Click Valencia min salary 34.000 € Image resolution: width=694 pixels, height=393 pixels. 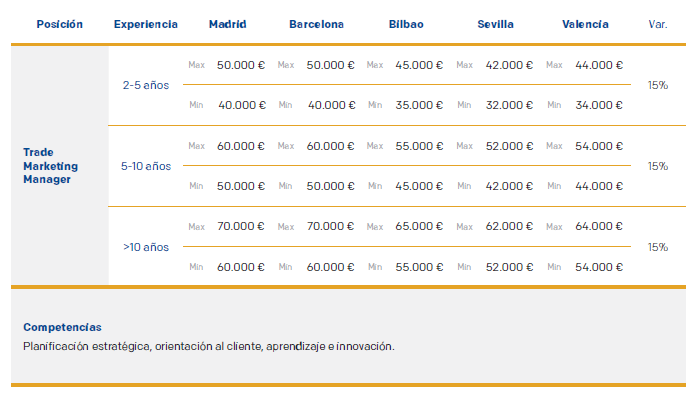(x=599, y=105)
